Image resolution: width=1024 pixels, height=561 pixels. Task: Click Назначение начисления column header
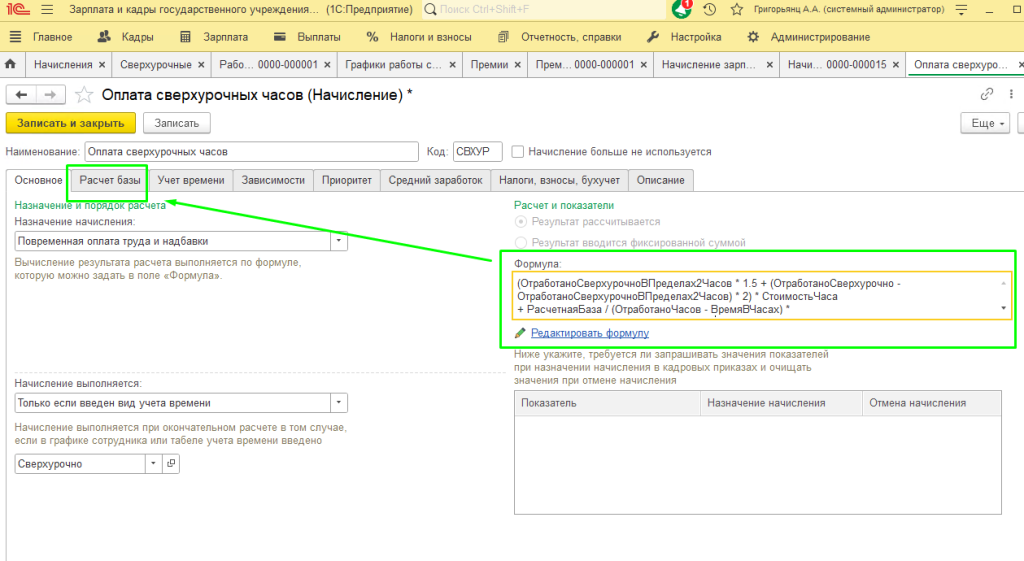pyautogui.click(x=781, y=403)
